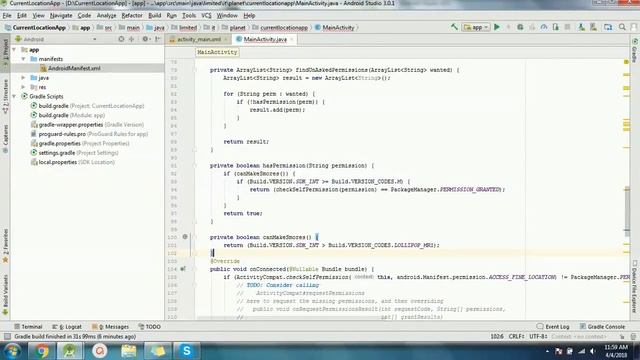
Task: Collapse the Gradle Scripts node
Action: [x=14, y=96]
